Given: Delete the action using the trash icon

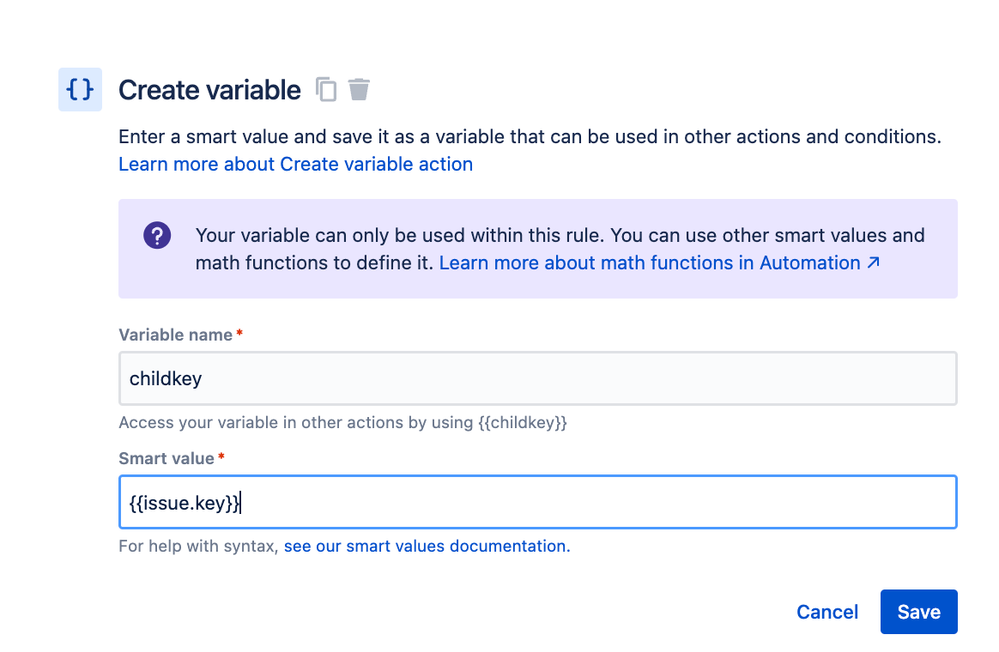Looking at the screenshot, I should point(359,90).
